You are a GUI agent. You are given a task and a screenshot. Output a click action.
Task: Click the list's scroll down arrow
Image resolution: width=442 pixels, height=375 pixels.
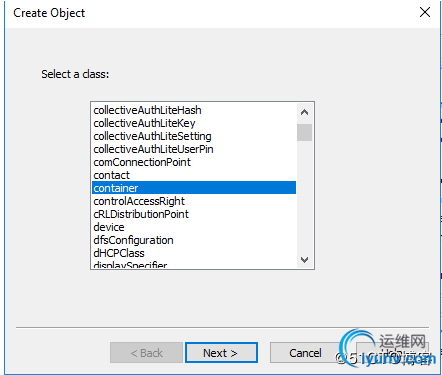(x=304, y=259)
